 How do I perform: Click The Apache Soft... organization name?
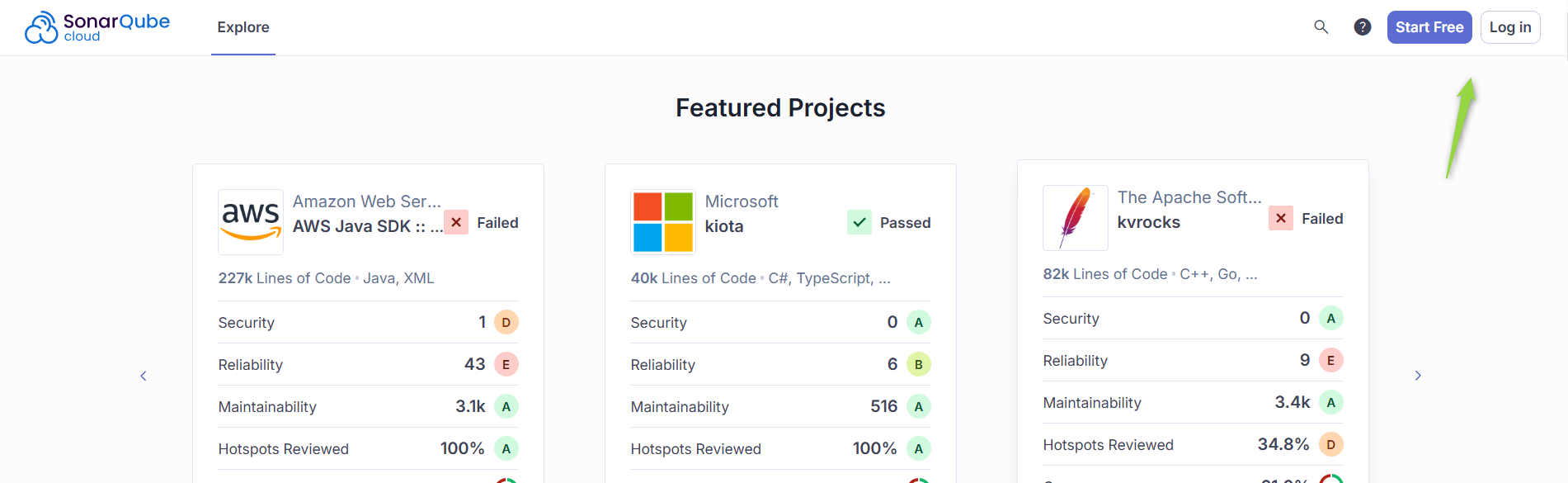click(x=1189, y=197)
